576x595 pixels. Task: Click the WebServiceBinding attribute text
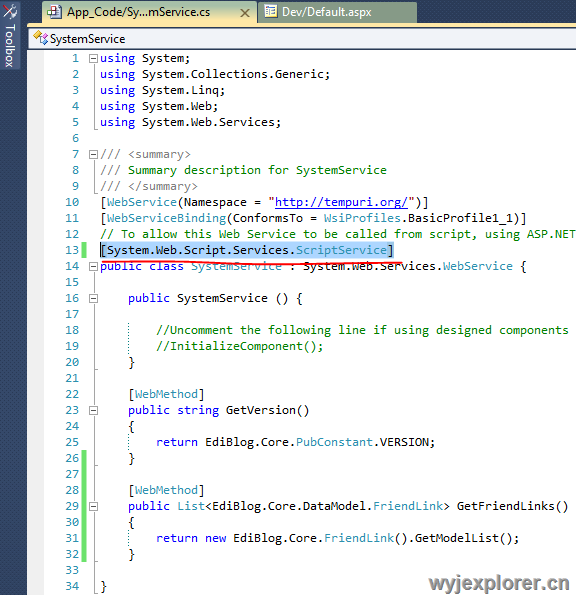(167, 218)
